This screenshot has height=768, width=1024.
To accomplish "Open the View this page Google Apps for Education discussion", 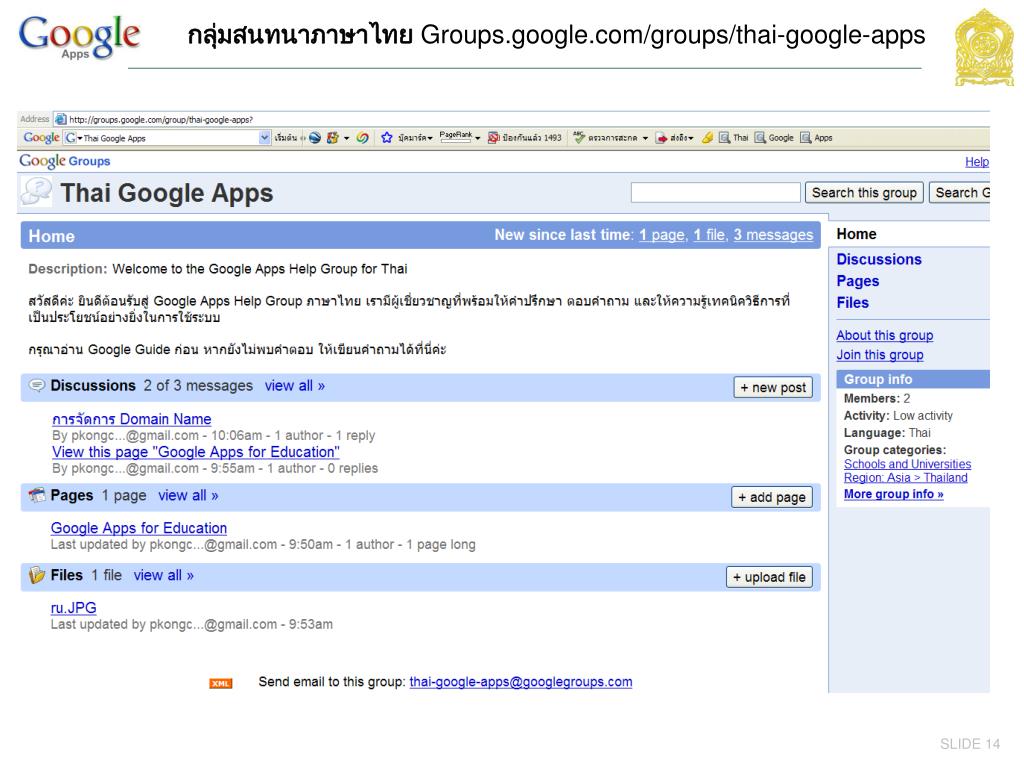I will (196, 452).
